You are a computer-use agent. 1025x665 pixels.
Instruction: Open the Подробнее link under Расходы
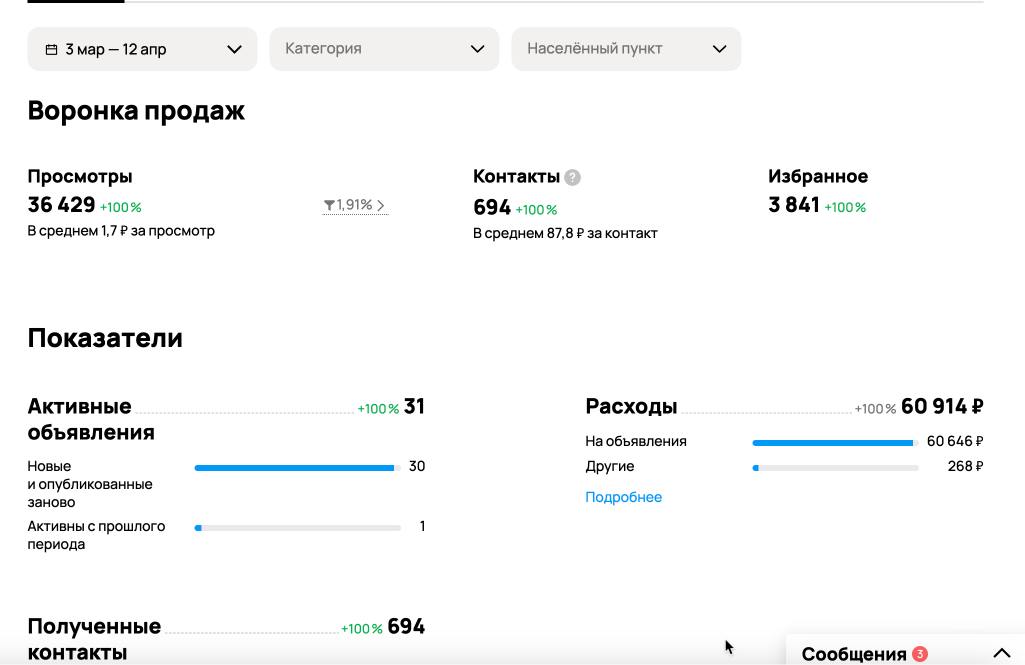click(623, 497)
